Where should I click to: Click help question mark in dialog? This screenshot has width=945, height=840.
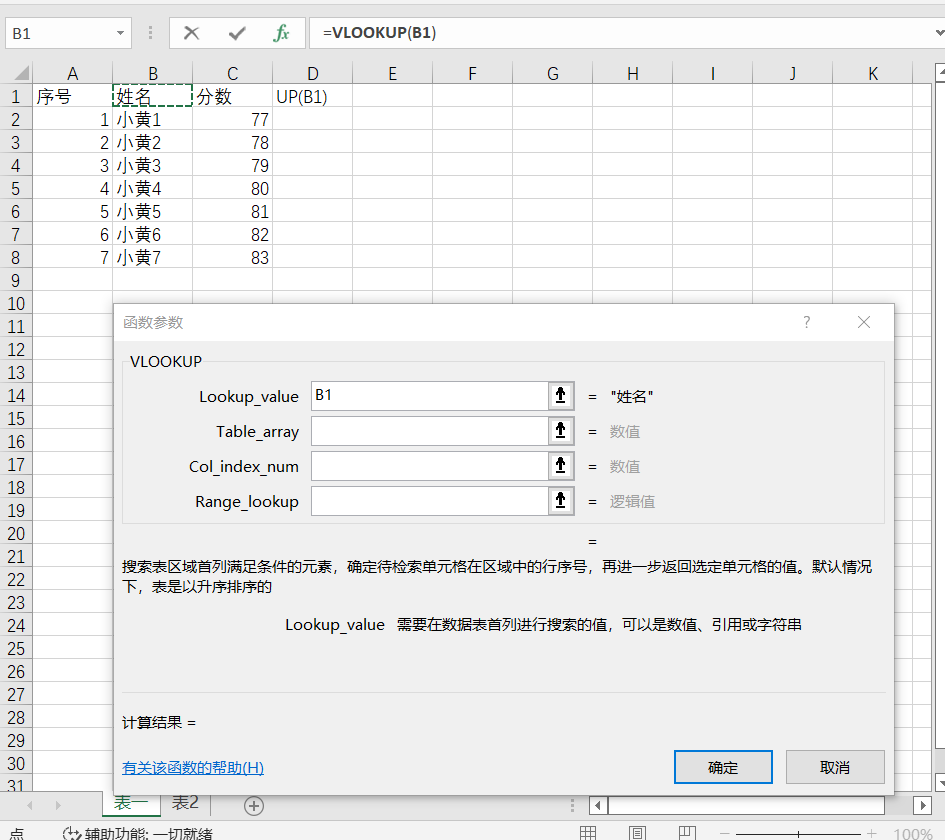coord(806,322)
